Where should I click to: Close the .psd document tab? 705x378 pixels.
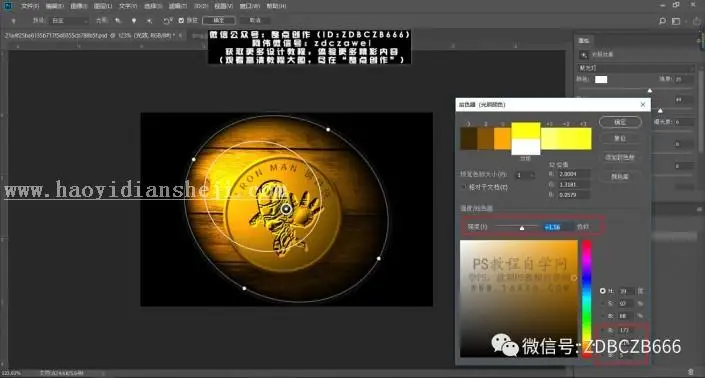coord(181,35)
